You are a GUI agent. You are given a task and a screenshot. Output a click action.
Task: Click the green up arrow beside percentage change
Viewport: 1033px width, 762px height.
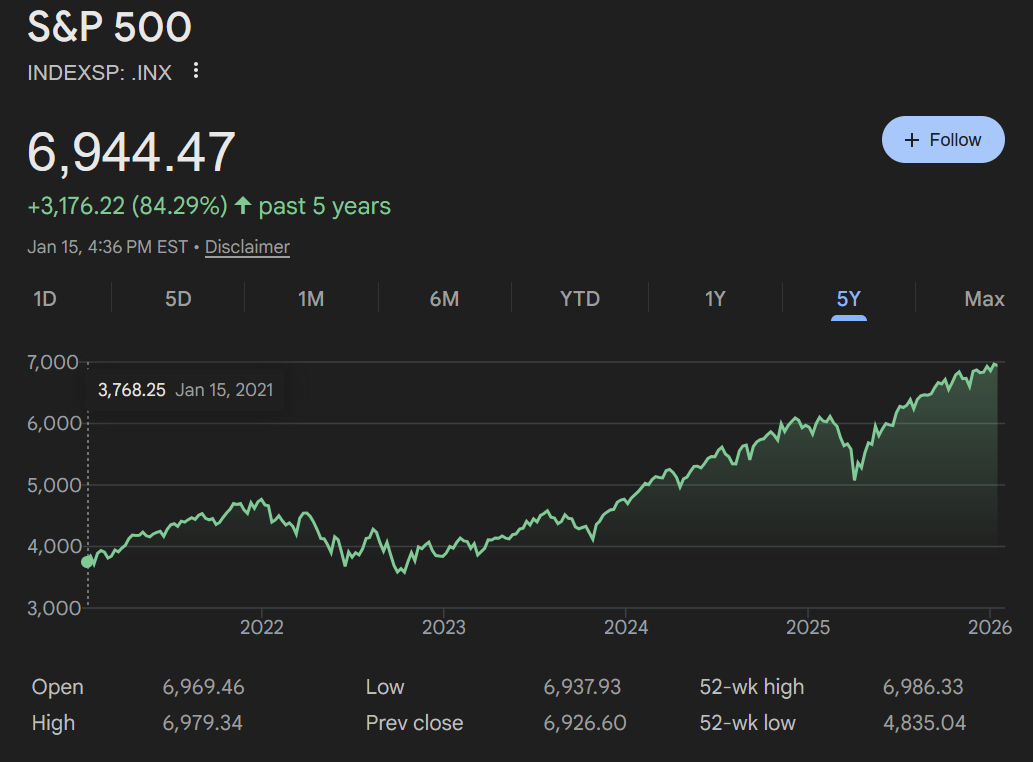243,206
